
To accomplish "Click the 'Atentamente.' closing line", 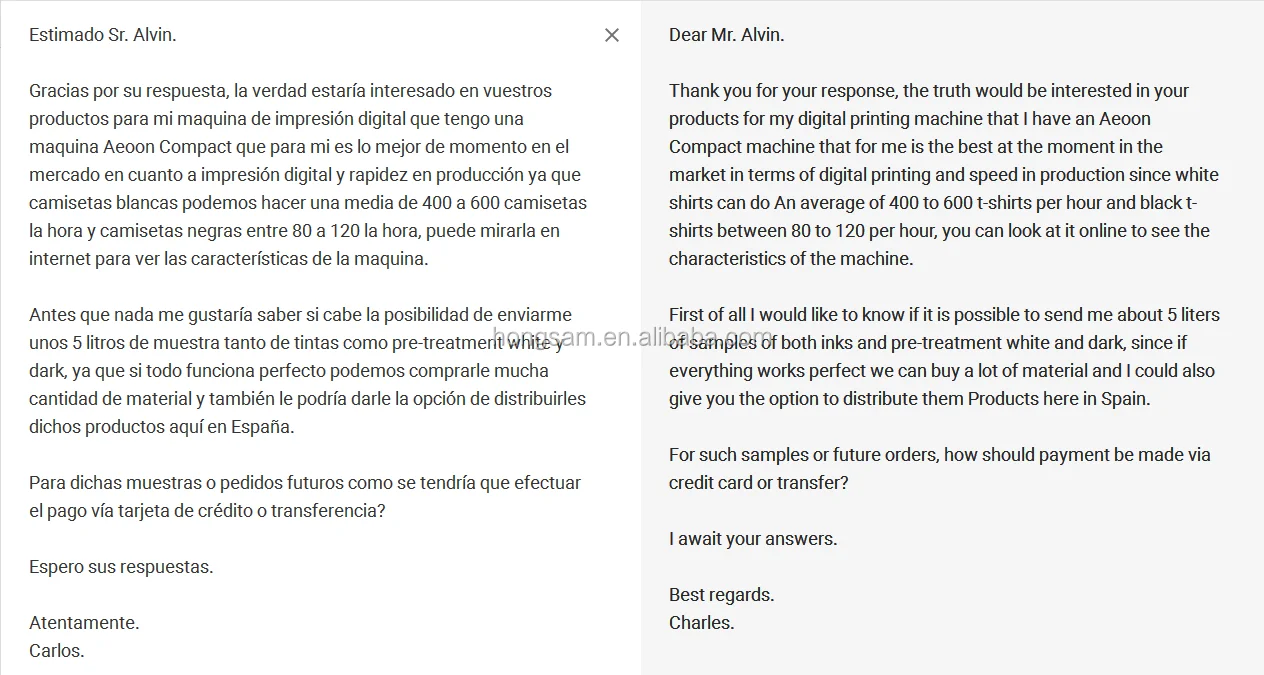I will [x=84, y=623].
